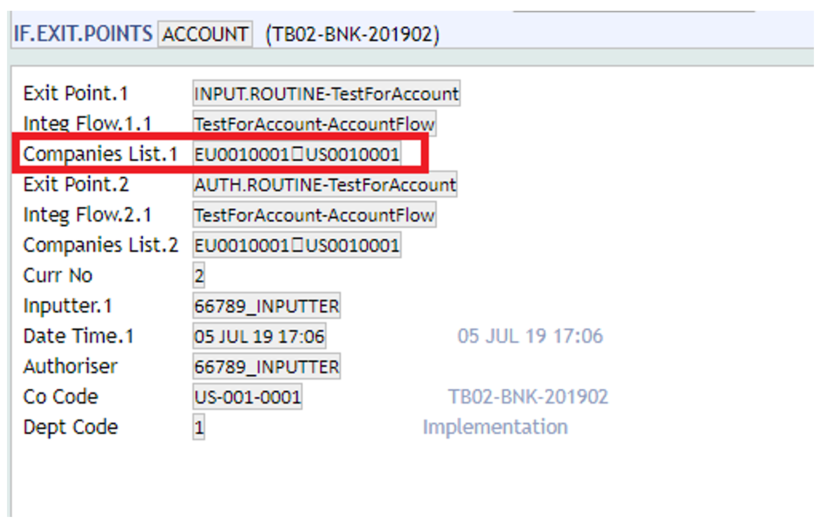
Task: Select the Companies List.2 value field
Action: (297, 245)
